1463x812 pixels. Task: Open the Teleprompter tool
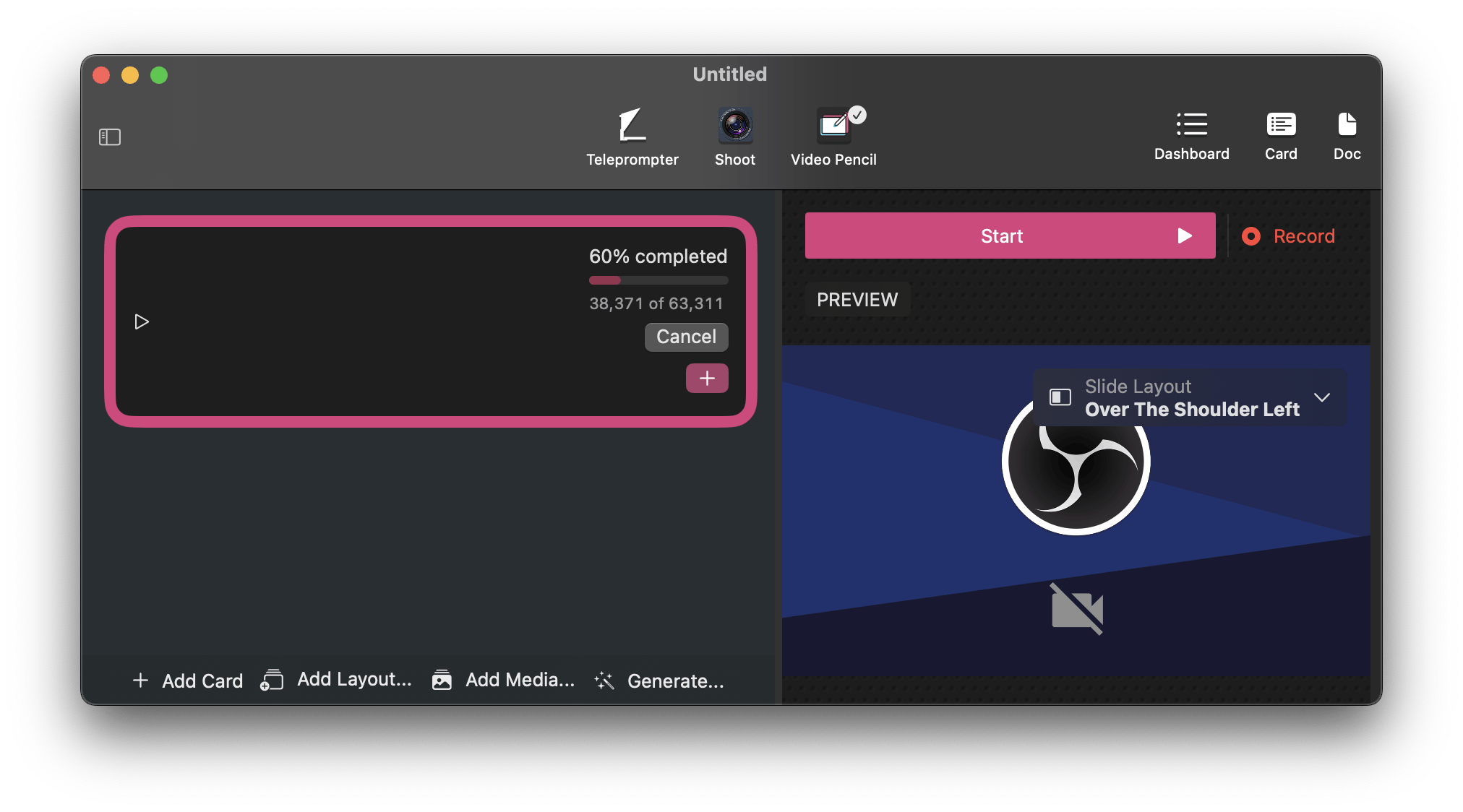point(632,137)
